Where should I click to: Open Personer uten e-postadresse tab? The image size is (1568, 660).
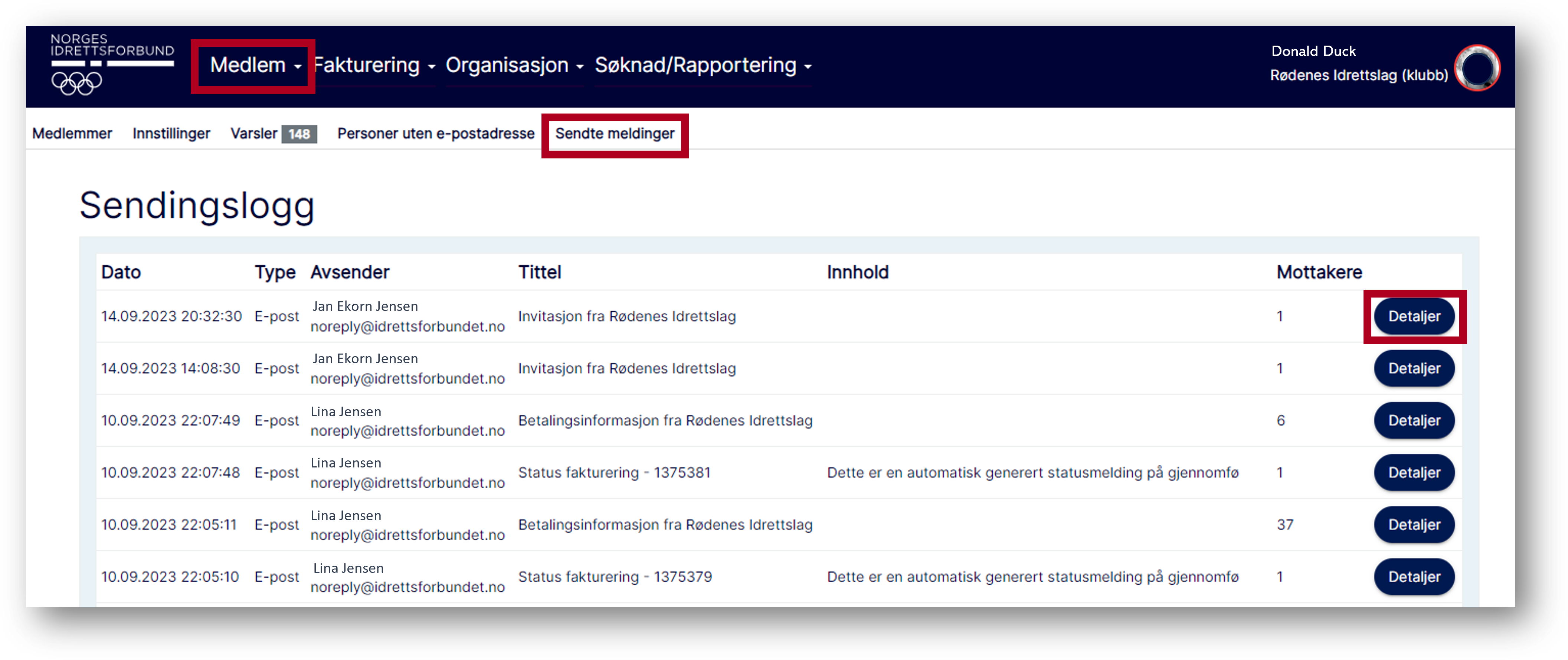point(436,133)
